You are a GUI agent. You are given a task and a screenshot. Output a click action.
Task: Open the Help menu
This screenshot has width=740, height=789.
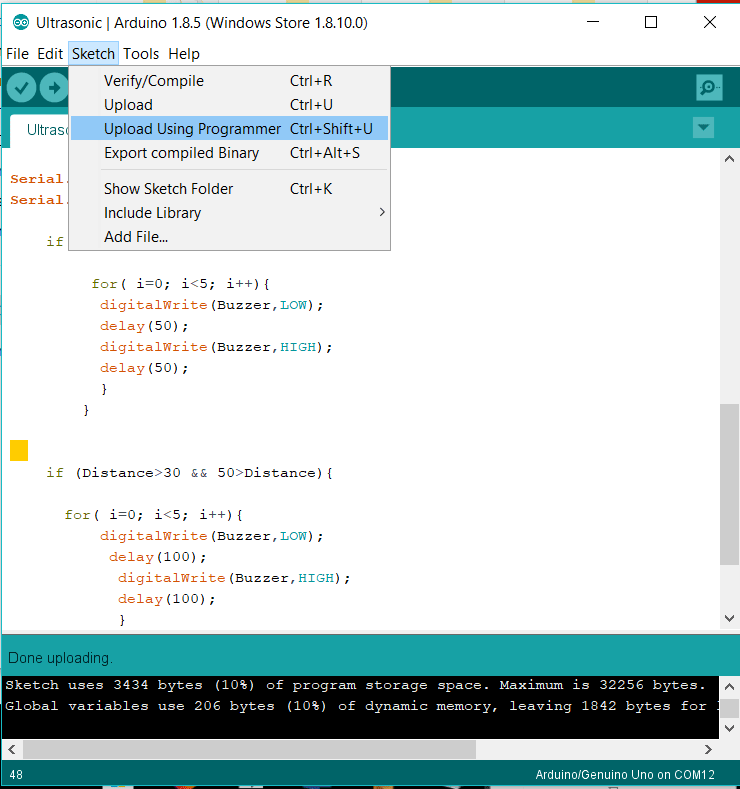pos(184,53)
